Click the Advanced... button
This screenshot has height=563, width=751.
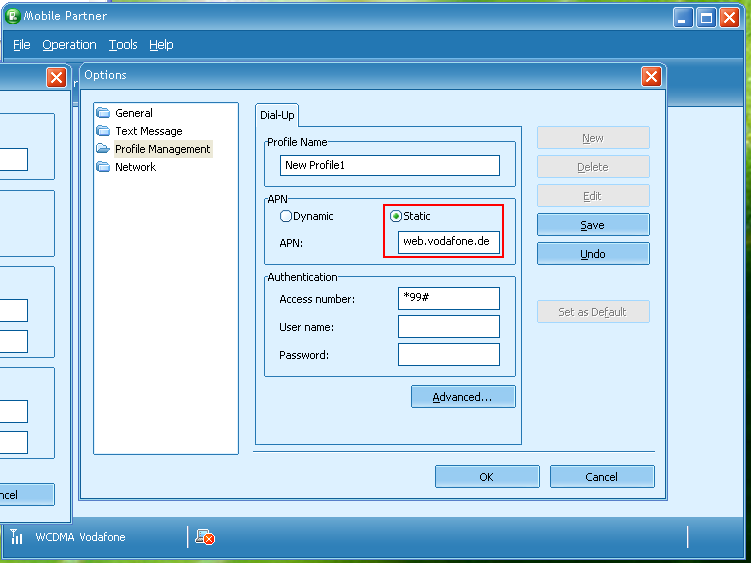coord(463,397)
